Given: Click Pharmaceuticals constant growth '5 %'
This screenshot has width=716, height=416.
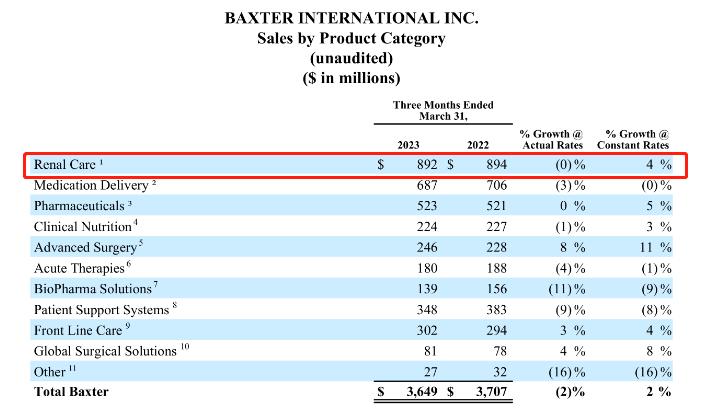Looking at the screenshot, I should [659, 206].
